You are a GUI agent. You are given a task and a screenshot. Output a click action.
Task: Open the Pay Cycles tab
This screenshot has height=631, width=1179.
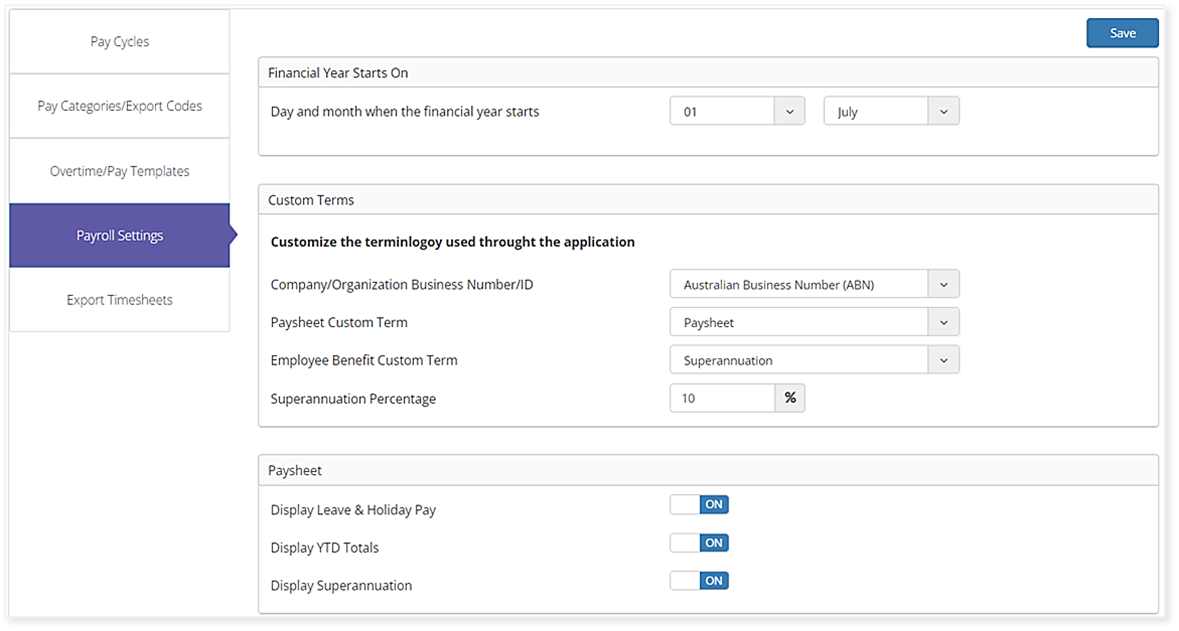[120, 42]
